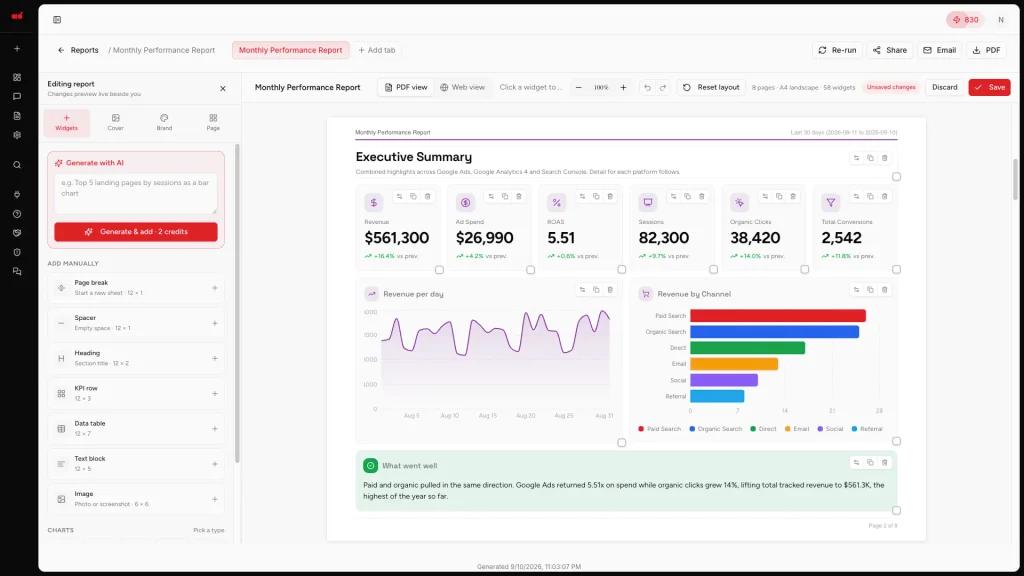Image resolution: width=1024 pixels, height=576 pixels.
Task: Increase zoom with the plus button
Action: click(x=623, y=88)
